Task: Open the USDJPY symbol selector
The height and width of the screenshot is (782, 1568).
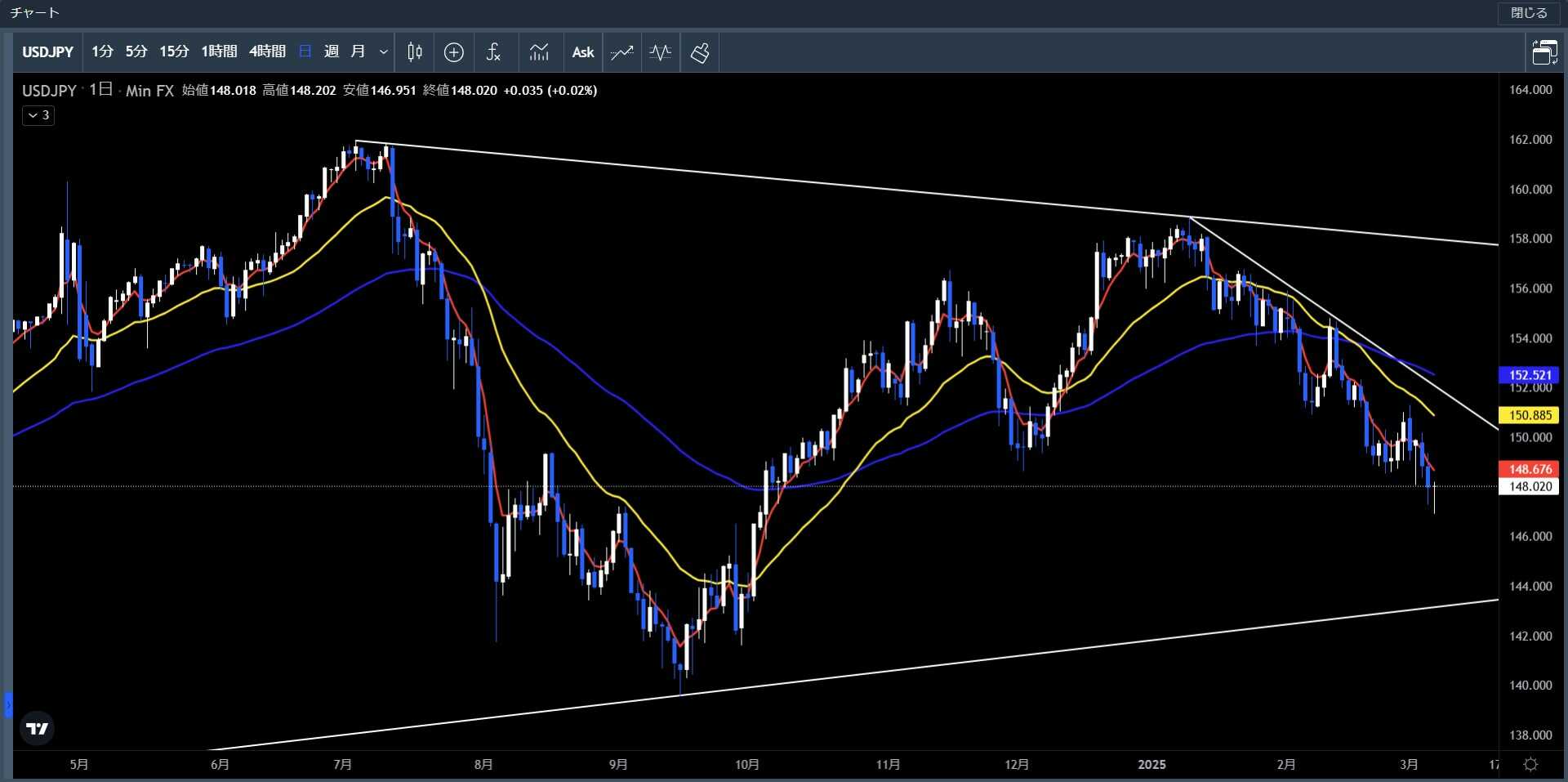Action: point(47,52)
